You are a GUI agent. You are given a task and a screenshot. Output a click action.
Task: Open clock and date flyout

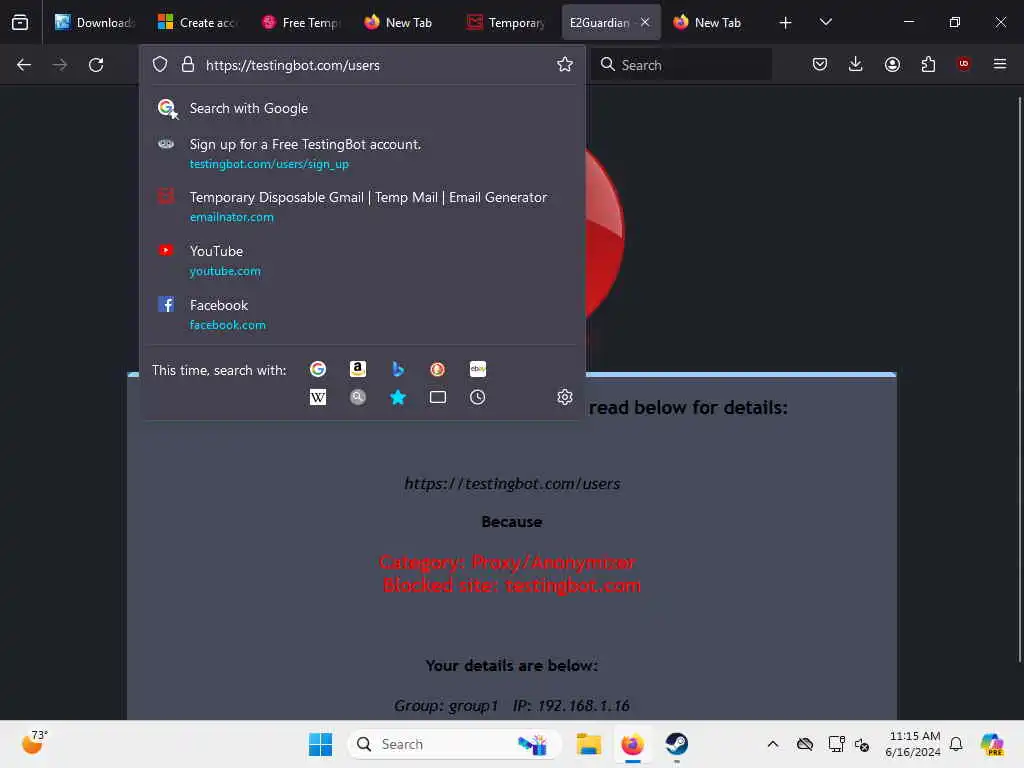pos(913,744)
